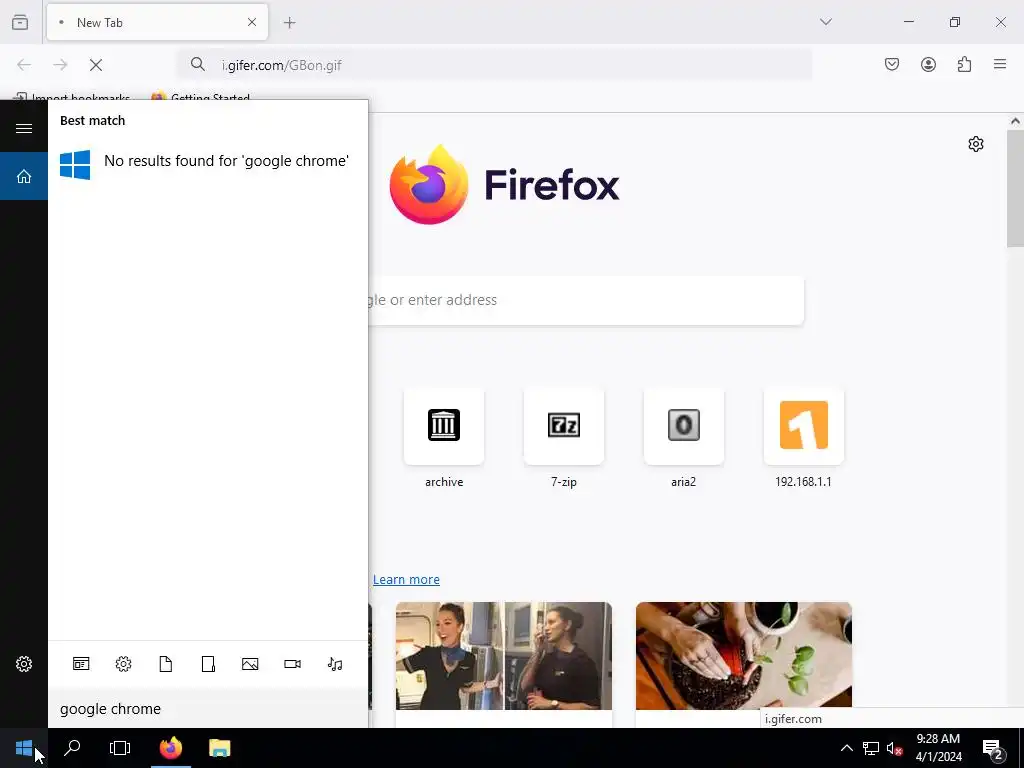
Task: Click the address bar search icon
Action: 198,64
